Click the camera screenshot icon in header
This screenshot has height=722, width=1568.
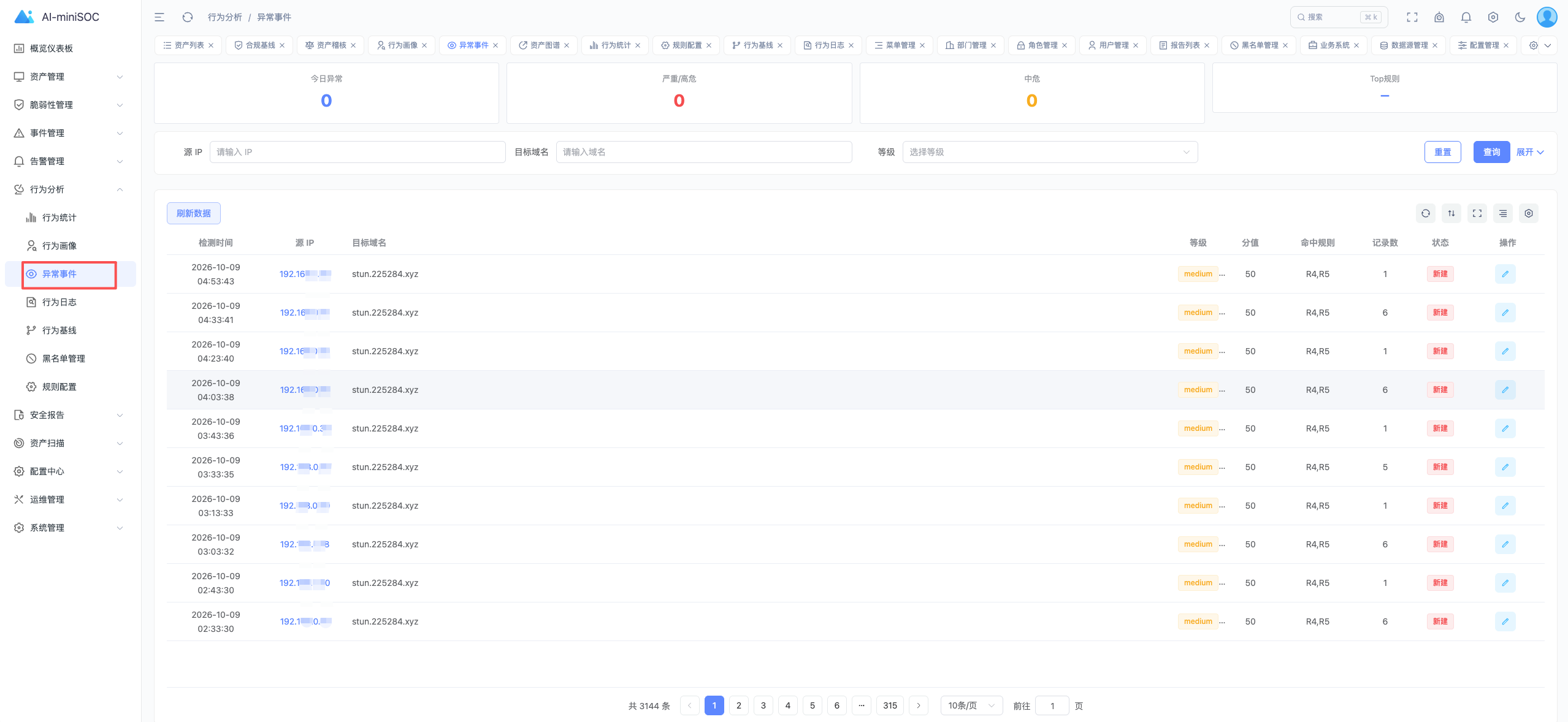point(1439,17)
